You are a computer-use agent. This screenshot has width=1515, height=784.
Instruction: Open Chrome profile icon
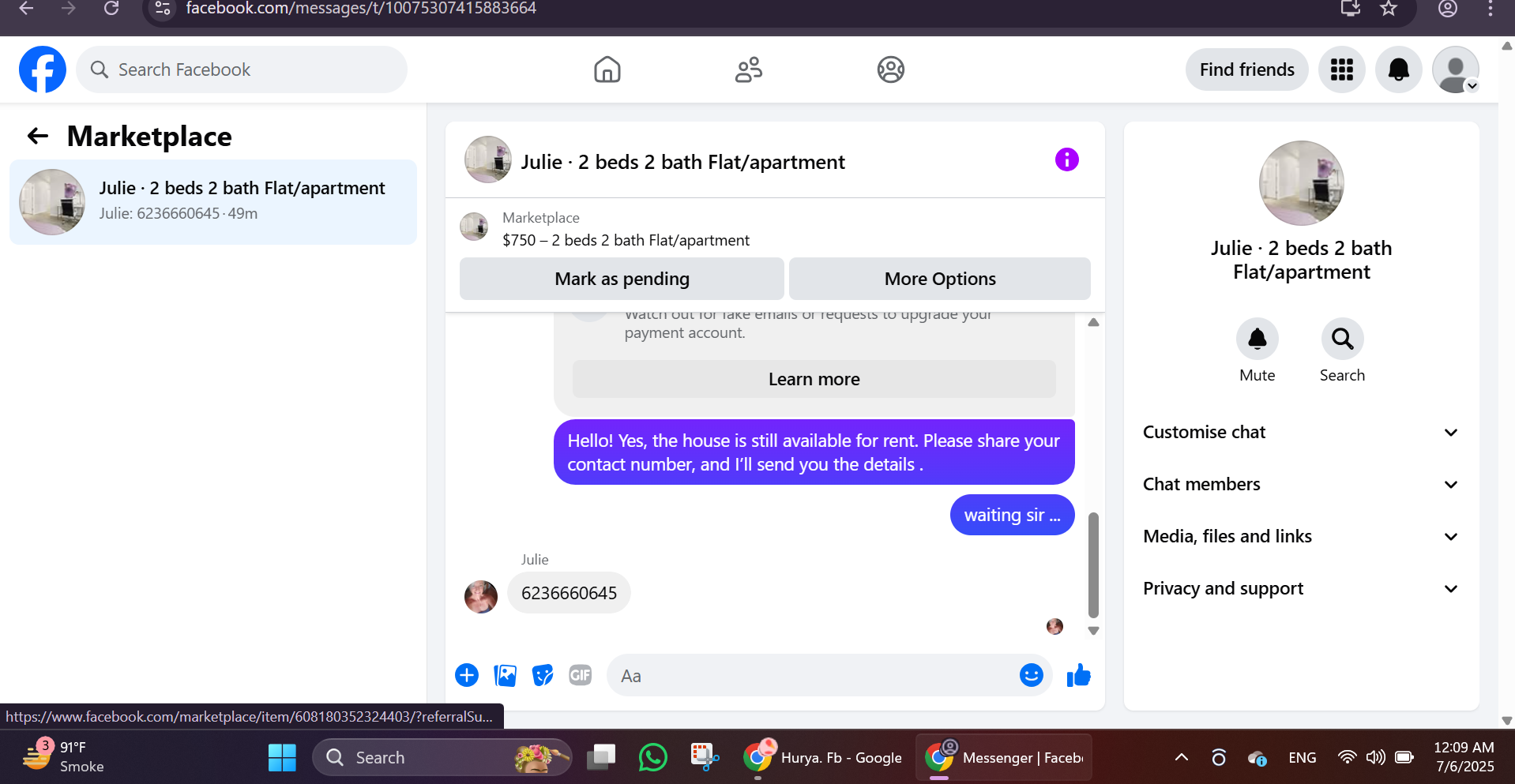click(x=1447, y=9)
